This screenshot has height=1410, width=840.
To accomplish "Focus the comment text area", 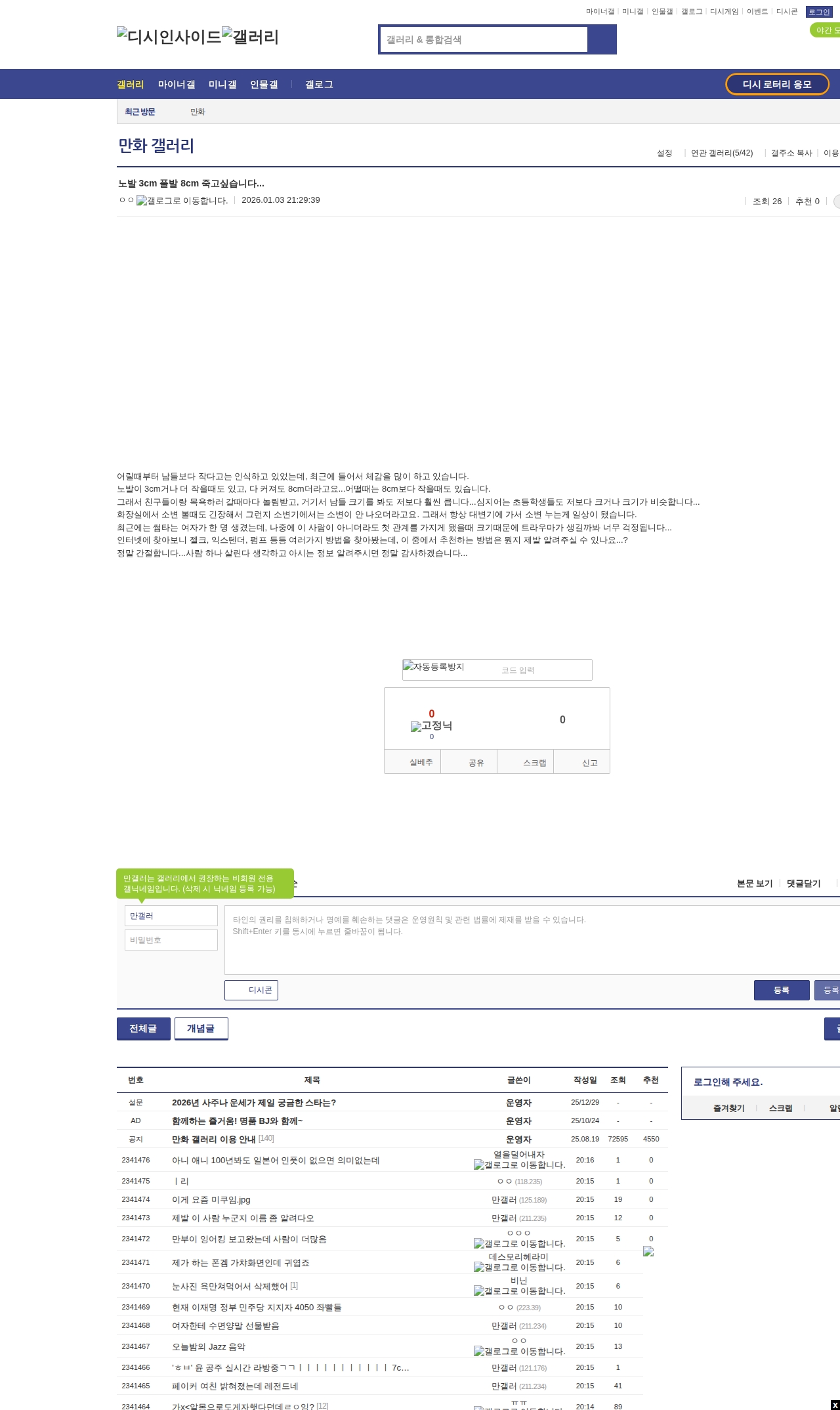I will tap(532, 940).
